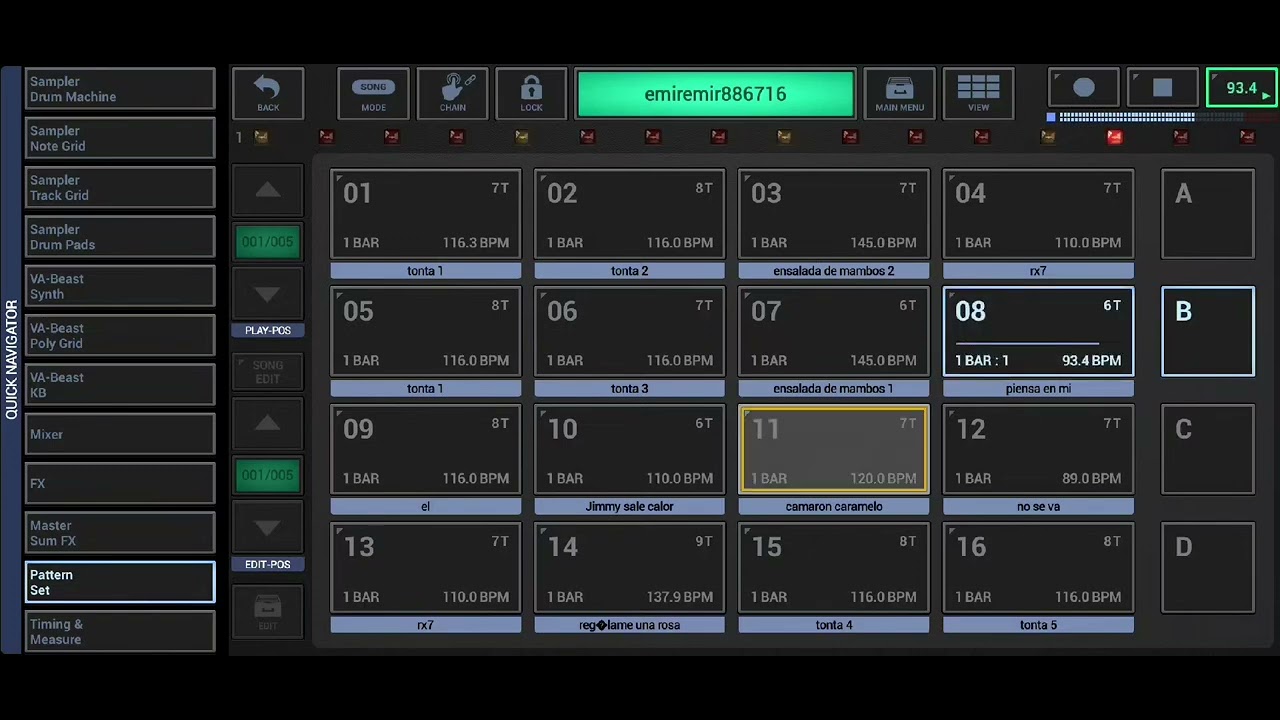
Task: Click the Edit drawer icon below EDIT-POS
Action: pyautogui.click(x=267, y=611)
